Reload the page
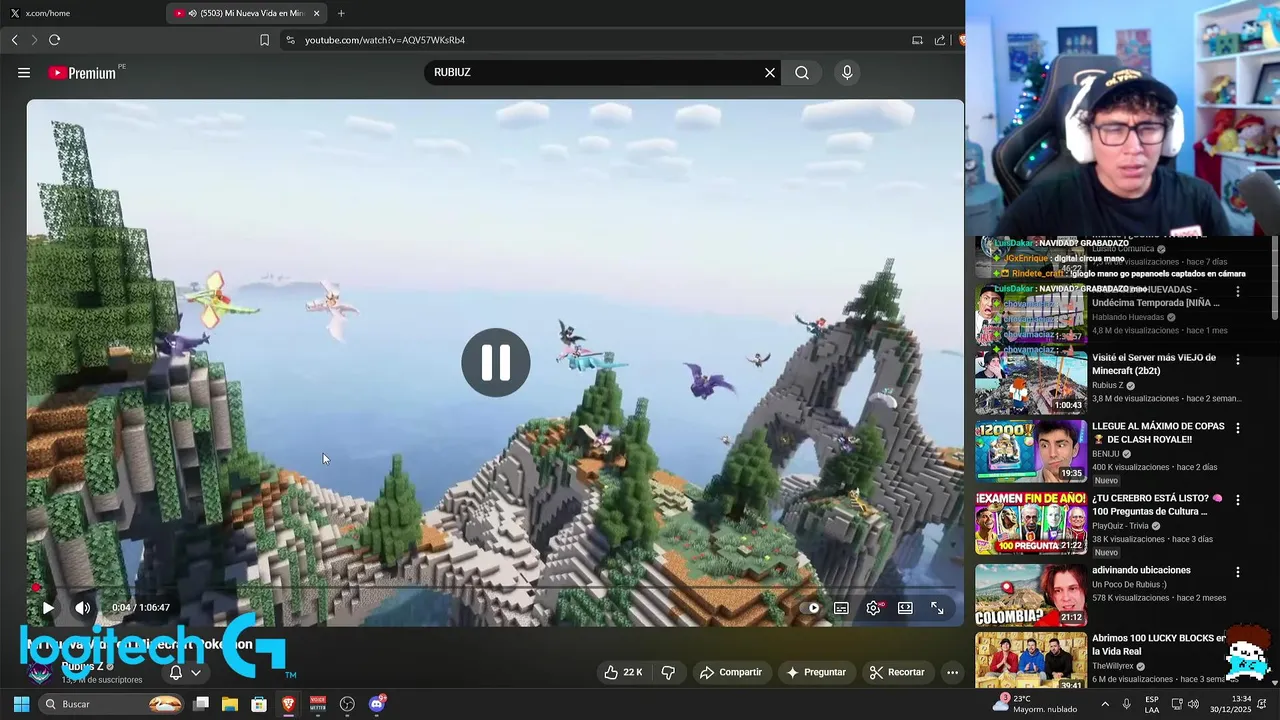Image resolution: width=1280 pixels, height=720 pixels. (x=54, y=40)
